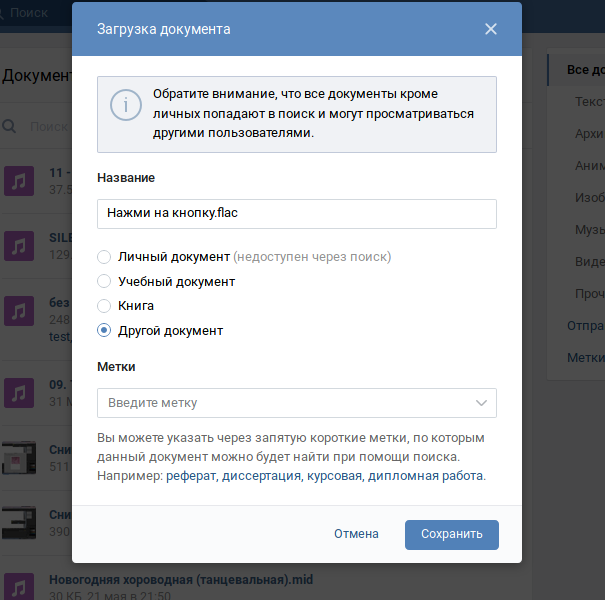
Task: Select the Учебный документ option
Action: coord(104,282)
